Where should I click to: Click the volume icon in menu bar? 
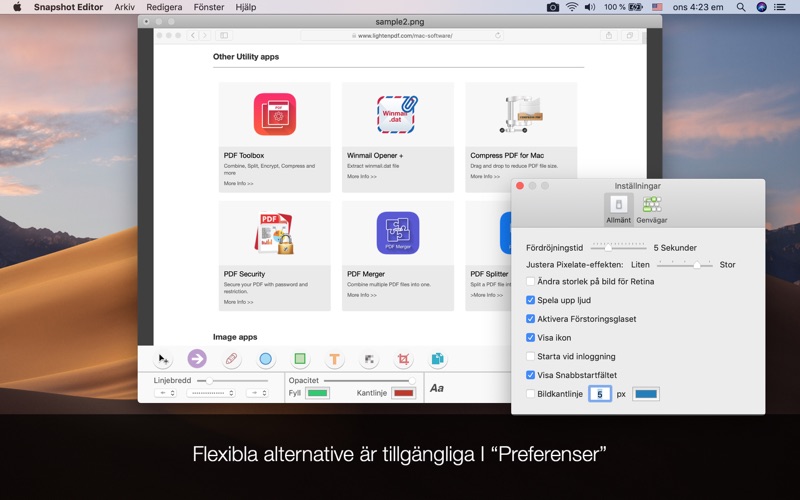tap(590, 7)
